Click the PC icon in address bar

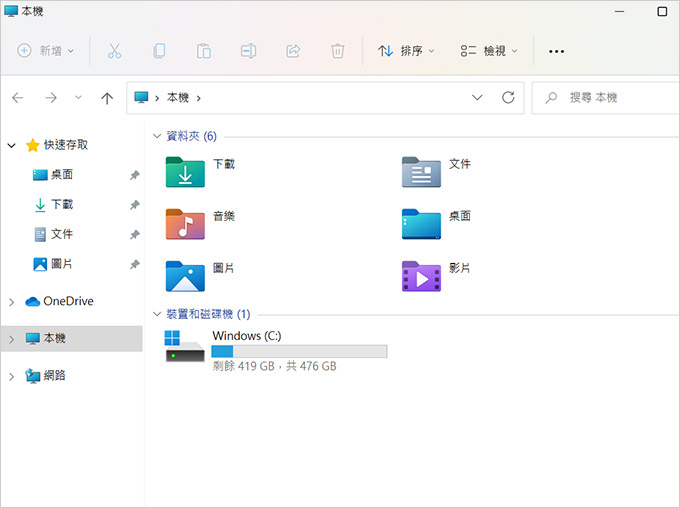pos(141,97)
